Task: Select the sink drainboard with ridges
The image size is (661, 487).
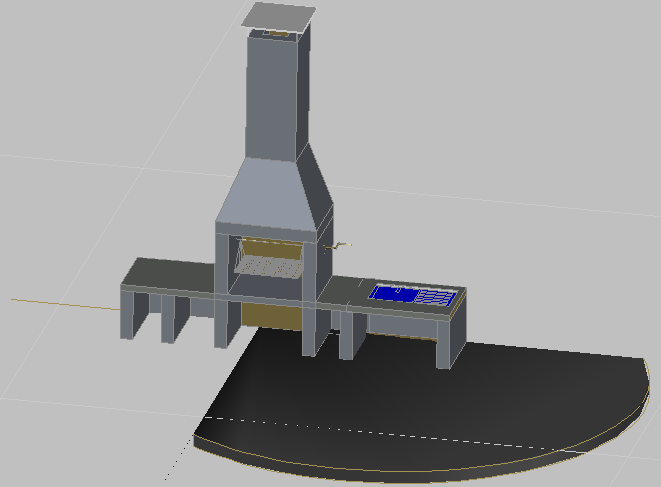Action: 437,297
